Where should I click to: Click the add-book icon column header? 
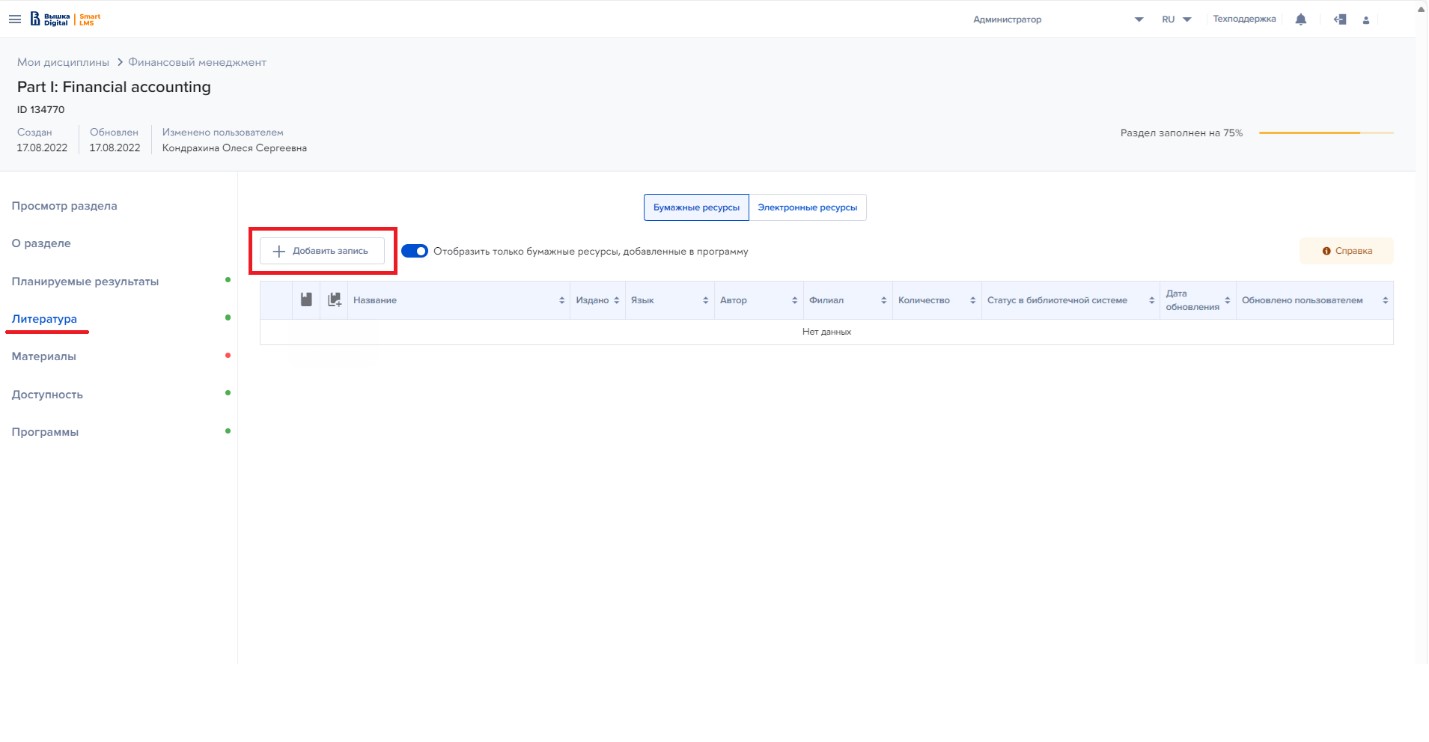[334, 300]
